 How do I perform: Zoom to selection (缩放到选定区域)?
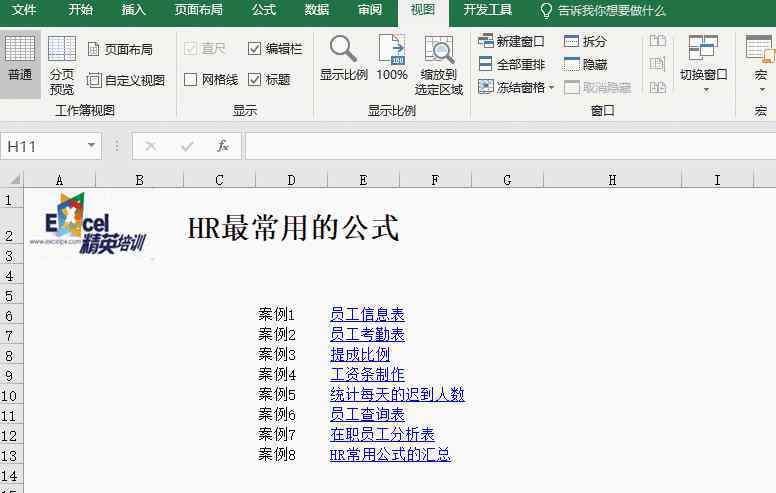click(x=439, y=64)
